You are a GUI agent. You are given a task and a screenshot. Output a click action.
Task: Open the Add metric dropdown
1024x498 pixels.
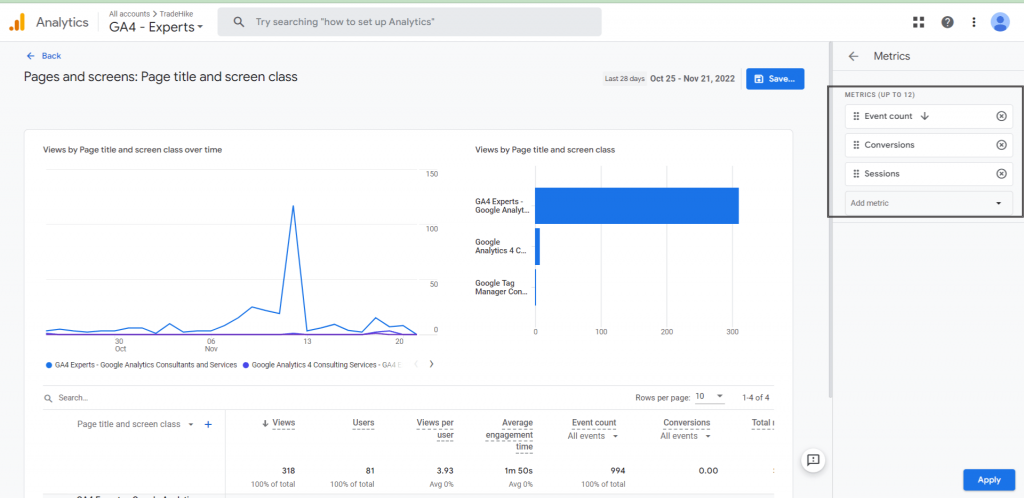929,203
